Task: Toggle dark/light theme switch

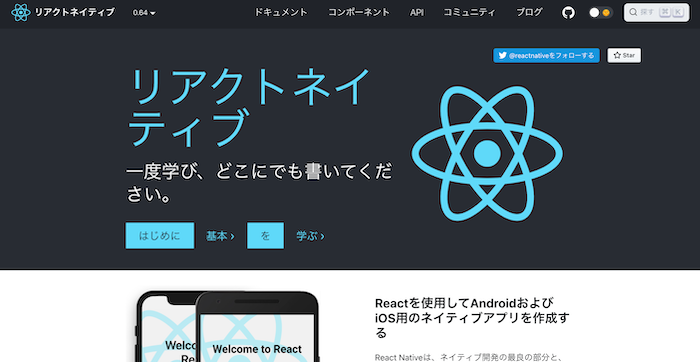Action: [x=600, y=12]
